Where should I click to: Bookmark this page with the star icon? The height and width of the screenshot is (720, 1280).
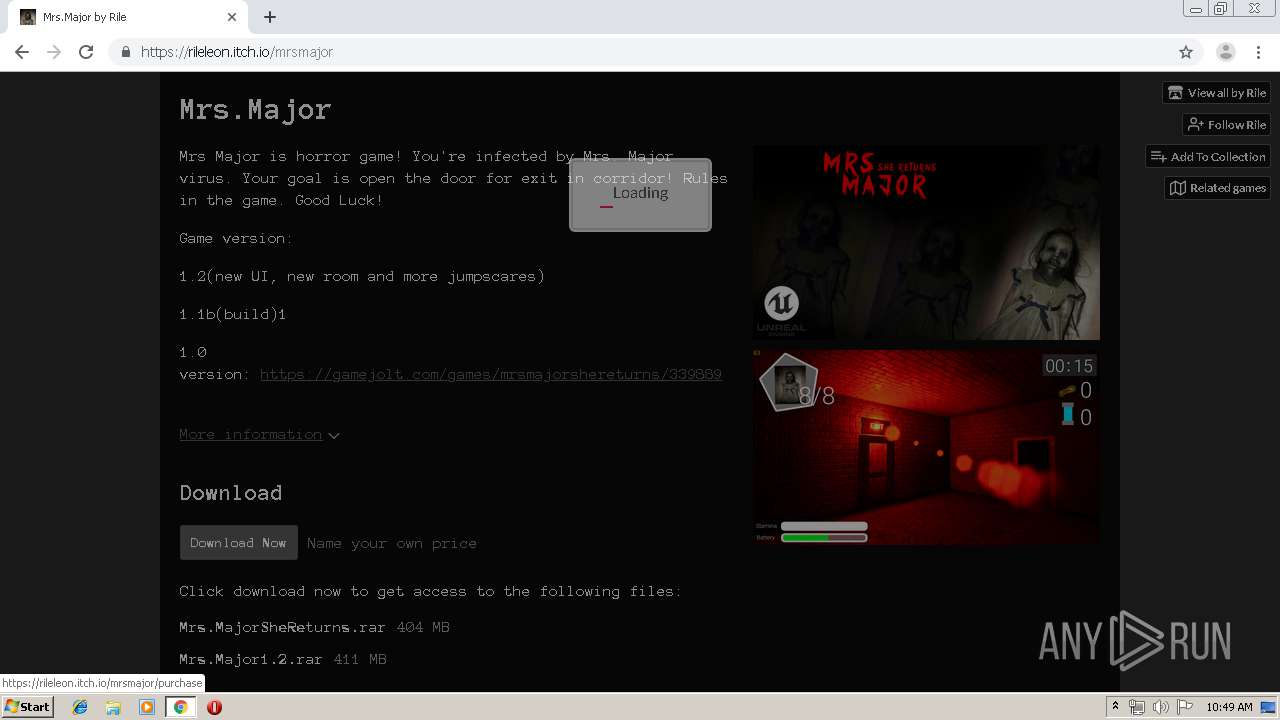coord(1186,52)
